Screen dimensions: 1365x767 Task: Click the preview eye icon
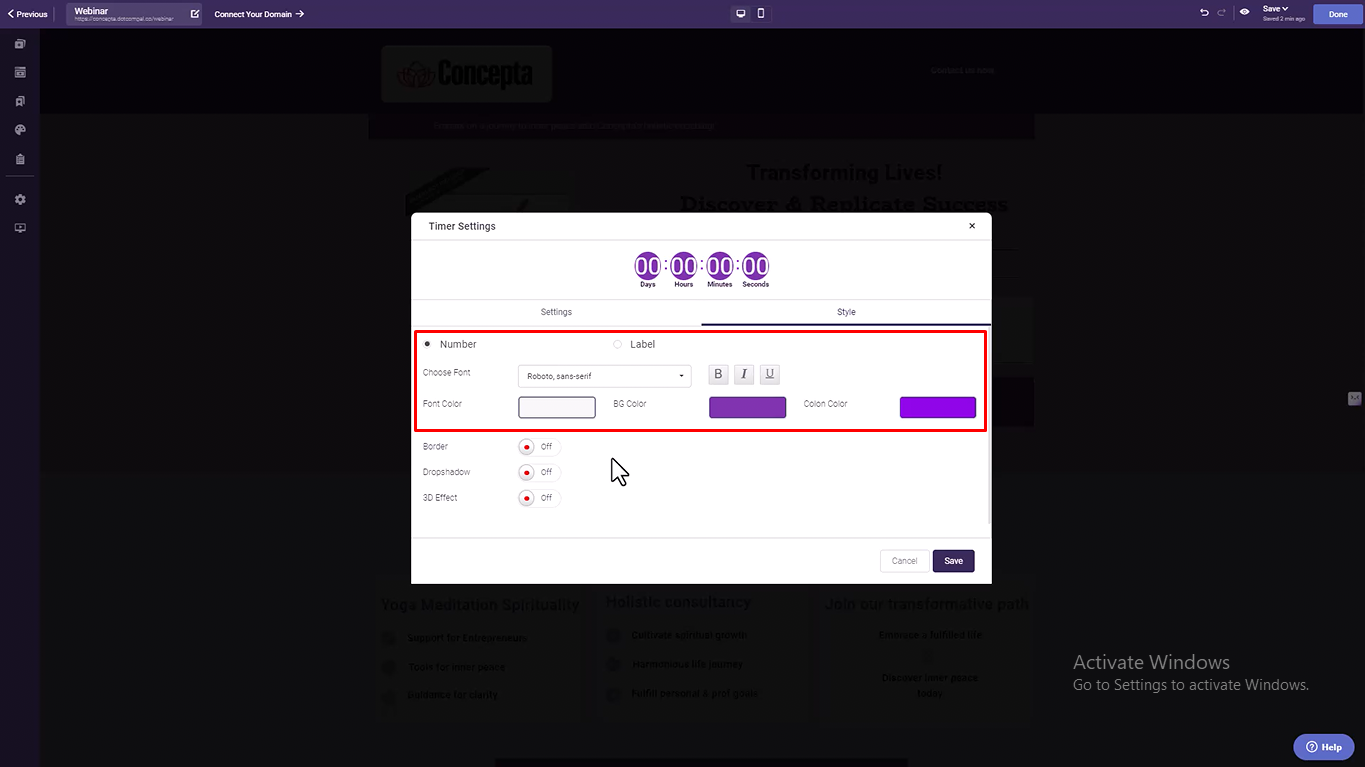(1245, 13)
